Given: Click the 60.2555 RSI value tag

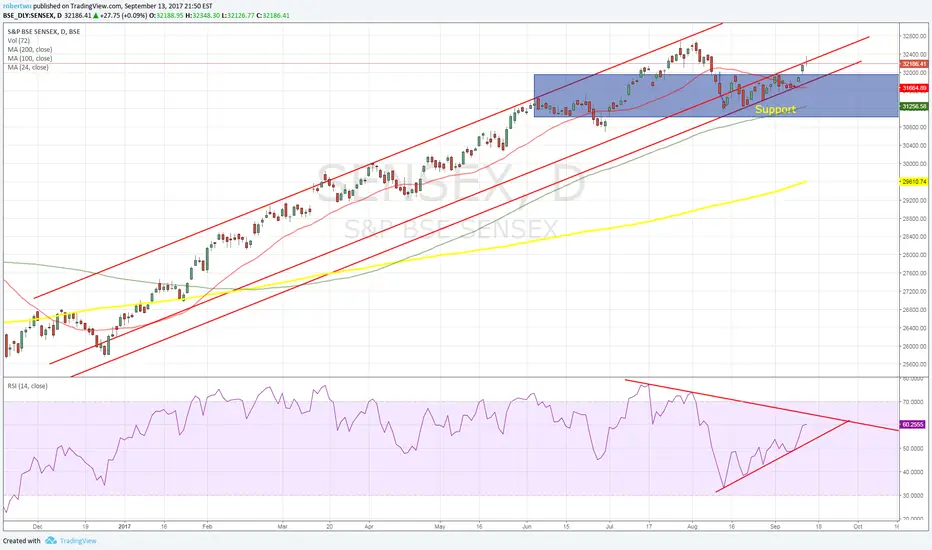Looking at the screenshot, I should click(913, 425).
